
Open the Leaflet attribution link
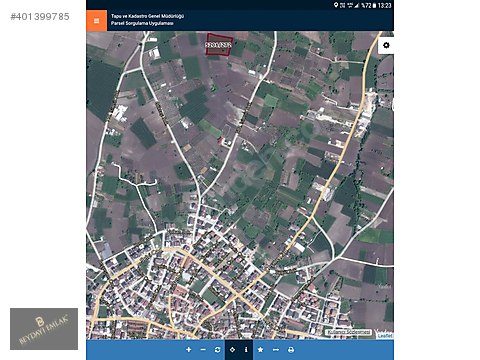coord(385,335)
